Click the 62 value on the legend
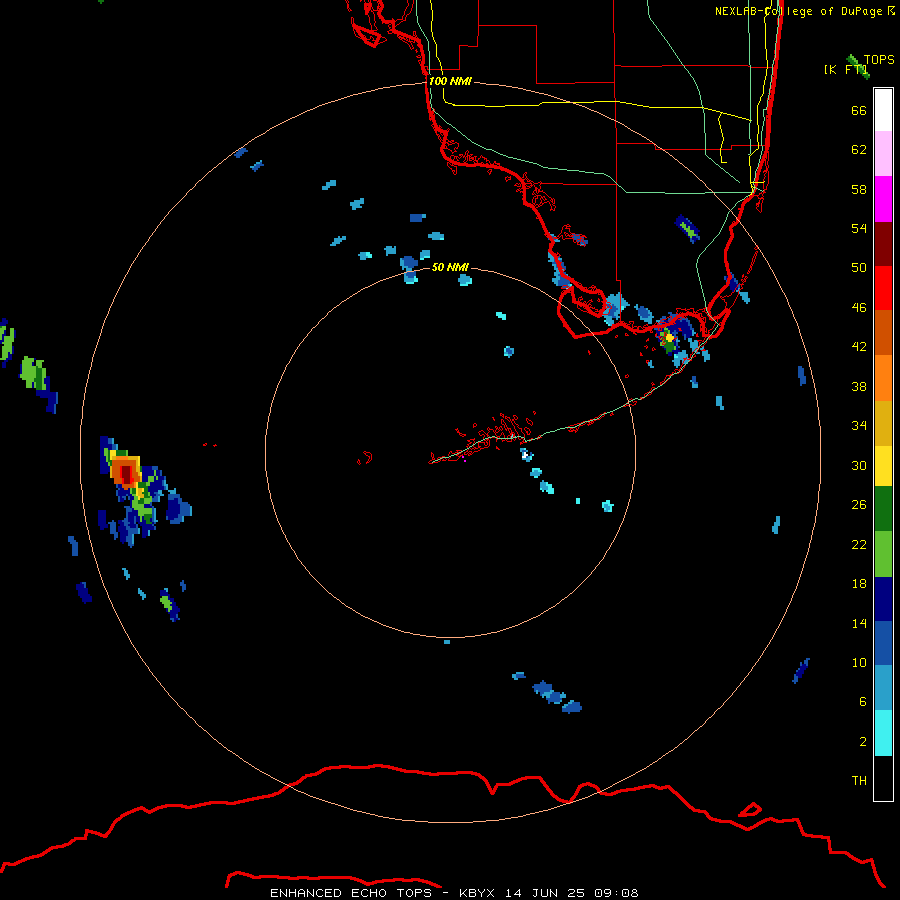900x900 pixels. pos(859,150)
